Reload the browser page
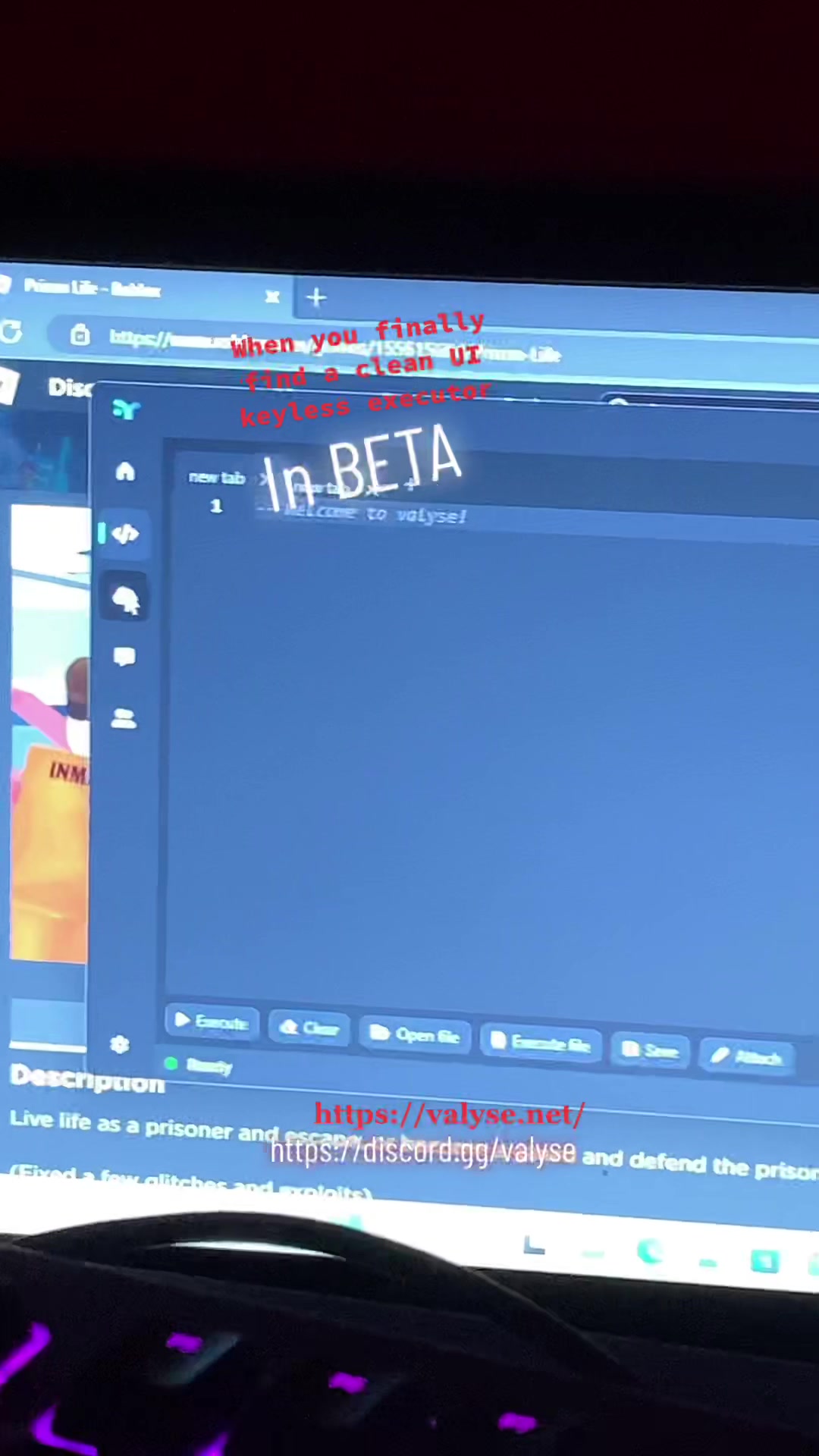819x1456 pixels. (11, 331)
